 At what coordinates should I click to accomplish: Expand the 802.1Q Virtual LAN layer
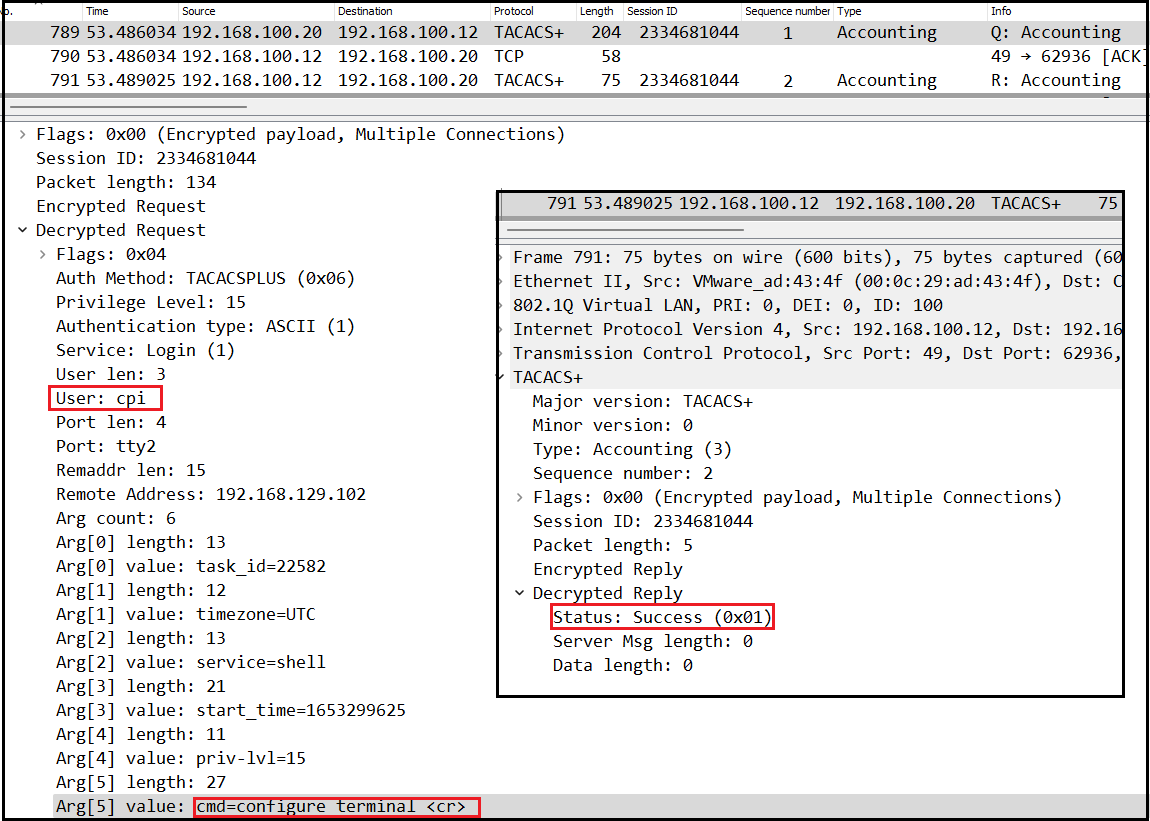click(x=502, y=306)
